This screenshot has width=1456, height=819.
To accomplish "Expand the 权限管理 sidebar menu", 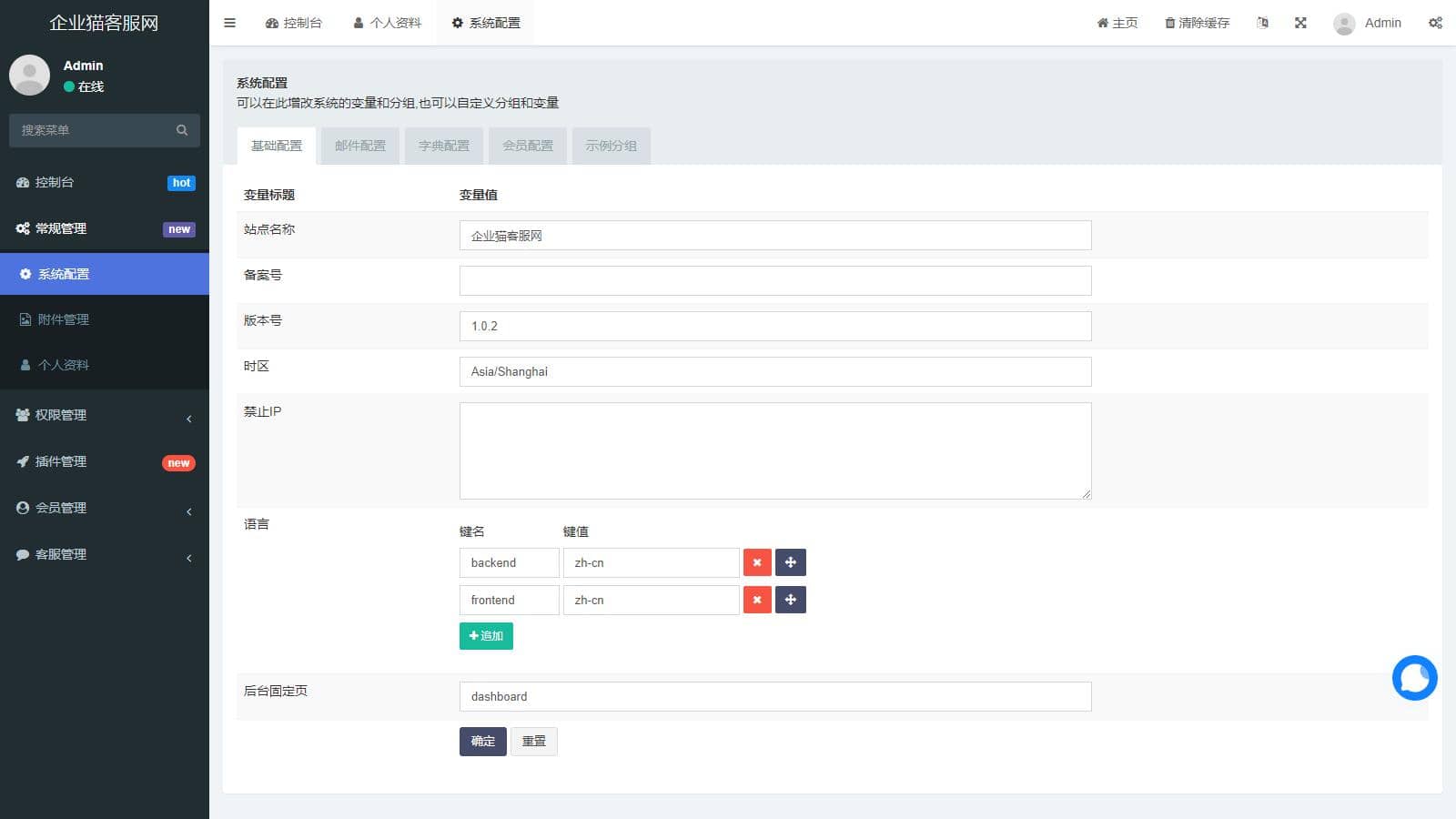I will [x=105, y=415].
